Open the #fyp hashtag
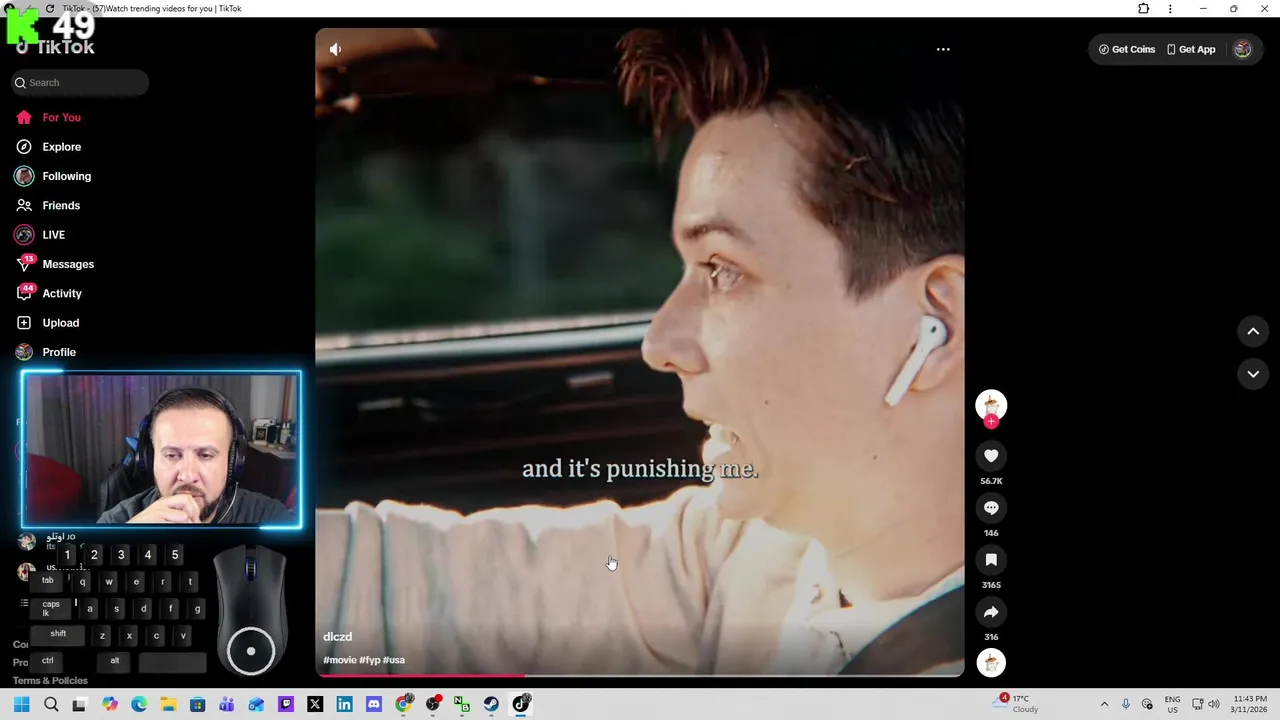Image resolution: width=1280 pixels, height=720 pixels. click(370, 660)
